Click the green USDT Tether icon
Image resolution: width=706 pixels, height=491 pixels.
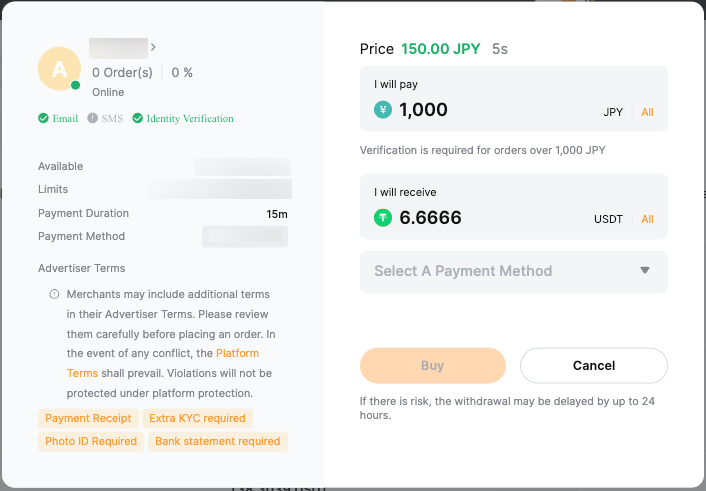click(383, 217)
